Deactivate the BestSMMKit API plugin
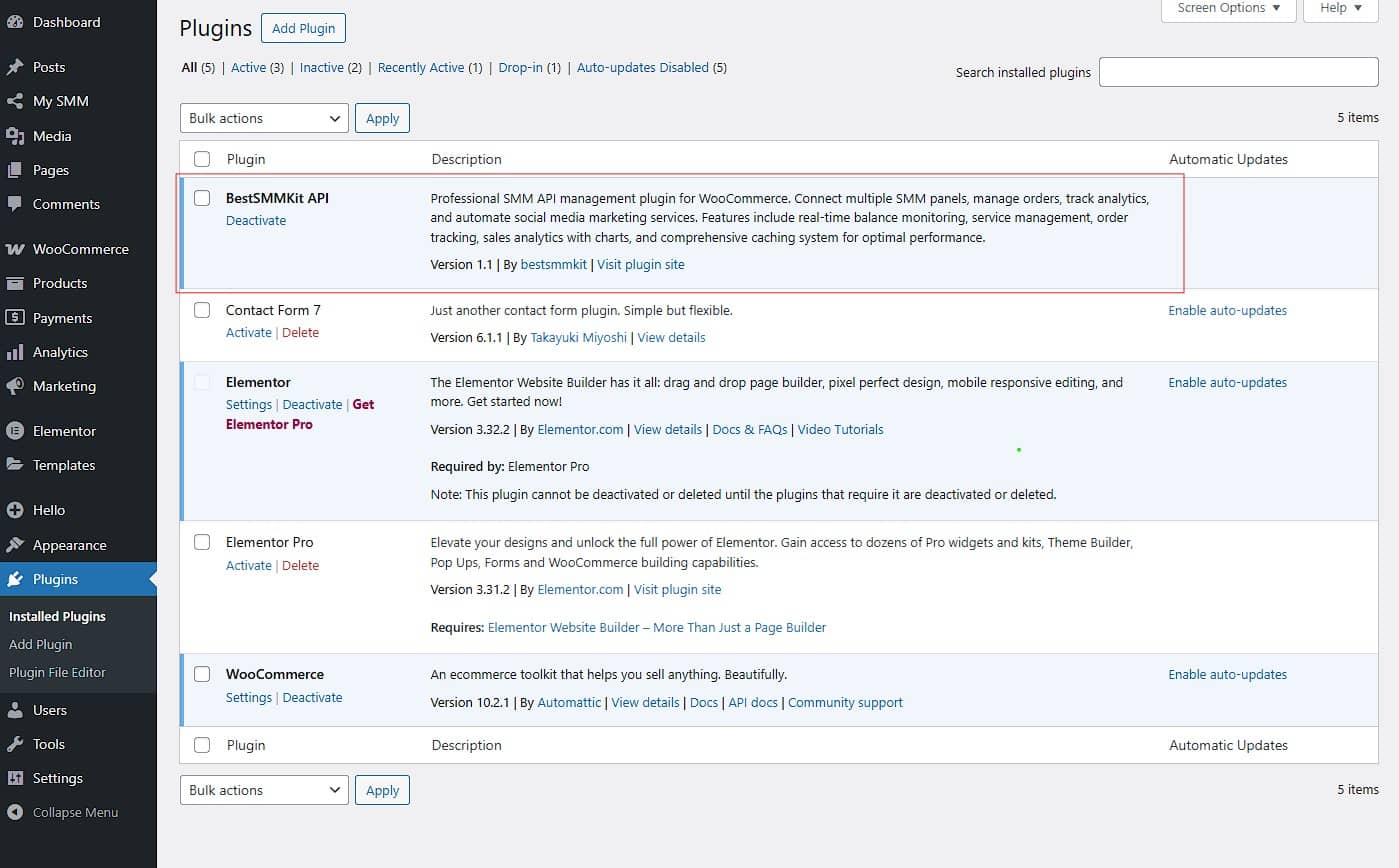This screenshot has height=868, width=1399. coord(256,220)
